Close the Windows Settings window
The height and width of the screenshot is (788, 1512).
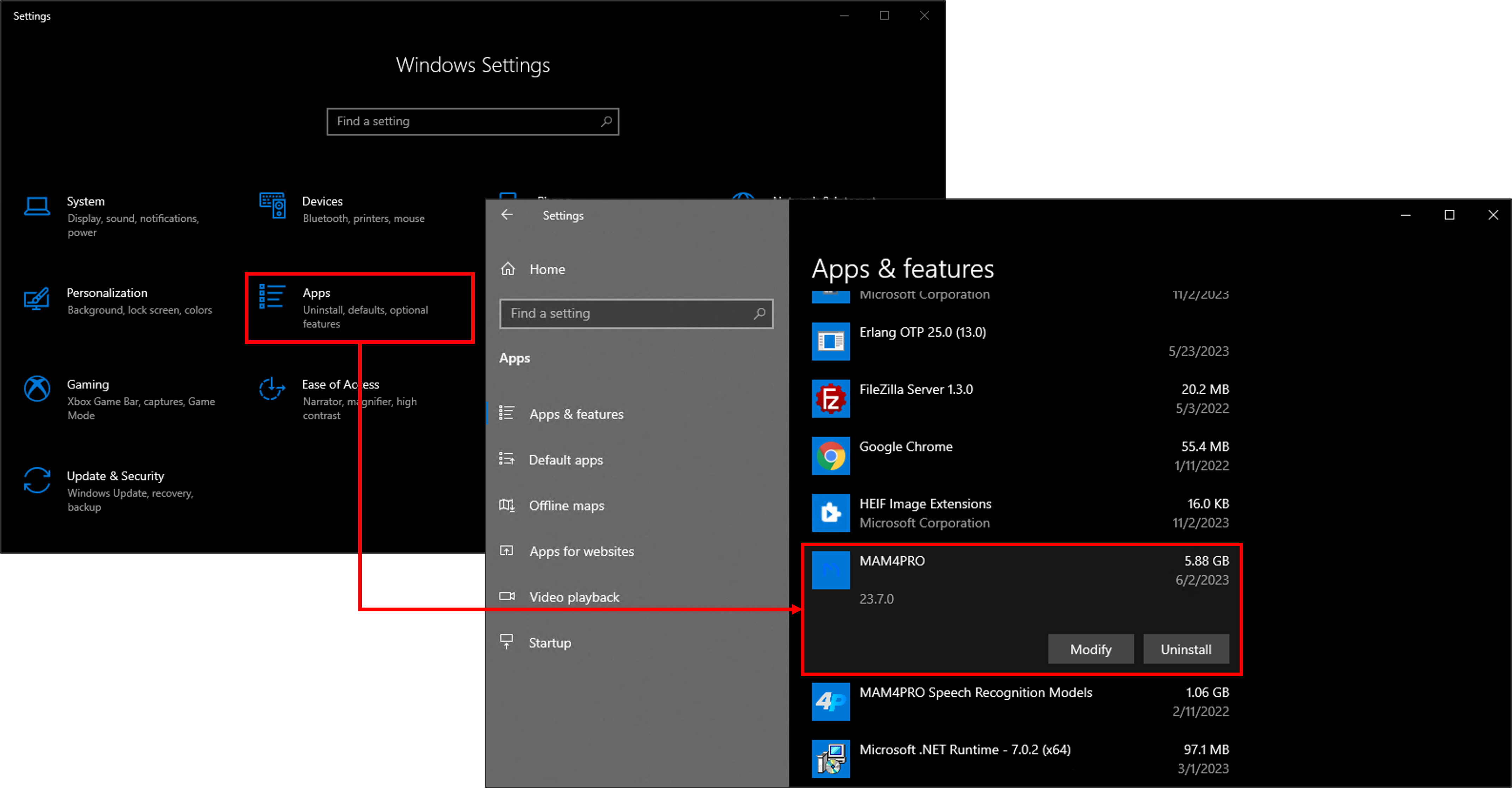pos(924,16)
